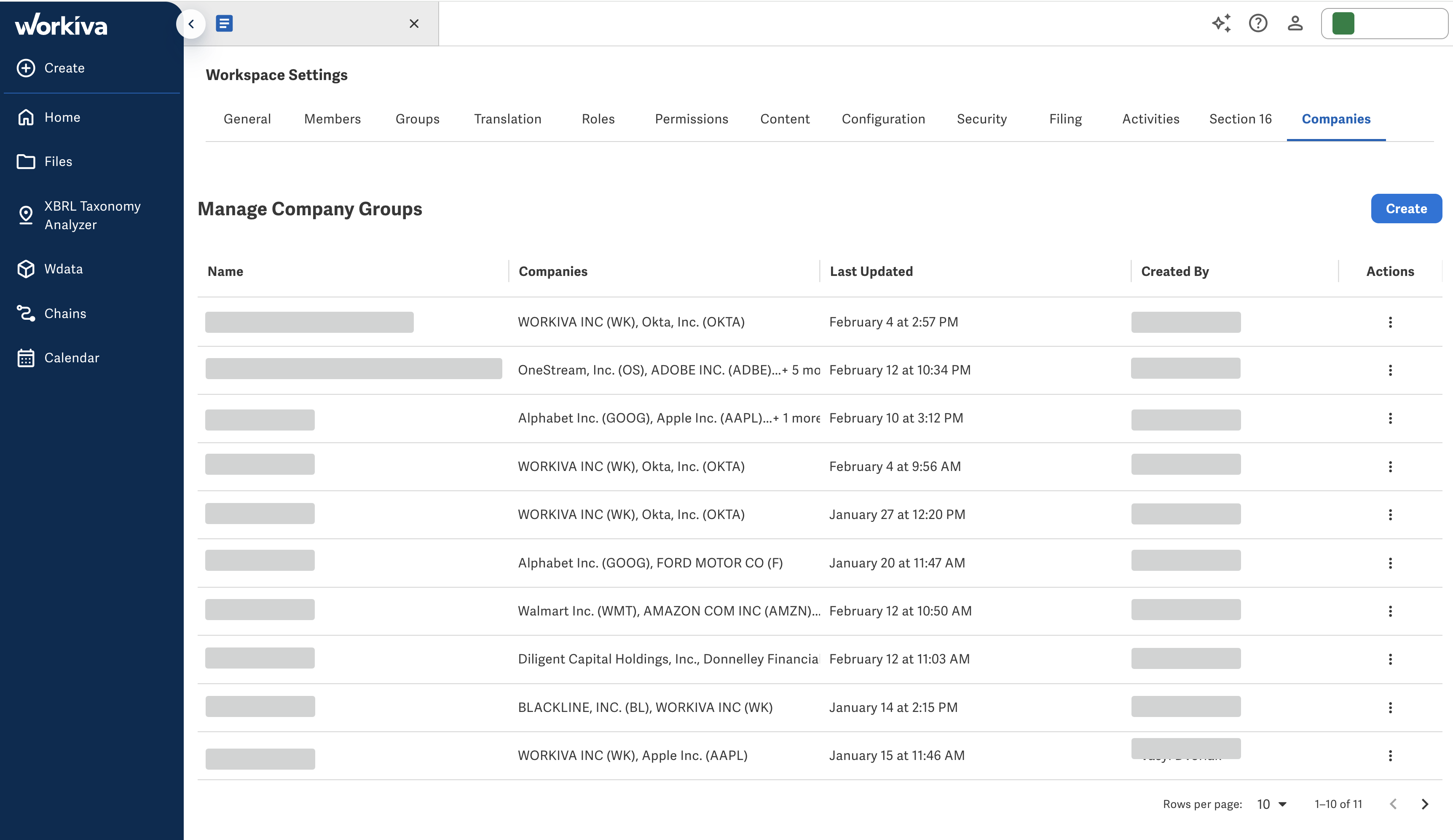Sort by the Last Updated column header

tap(871, 272)
